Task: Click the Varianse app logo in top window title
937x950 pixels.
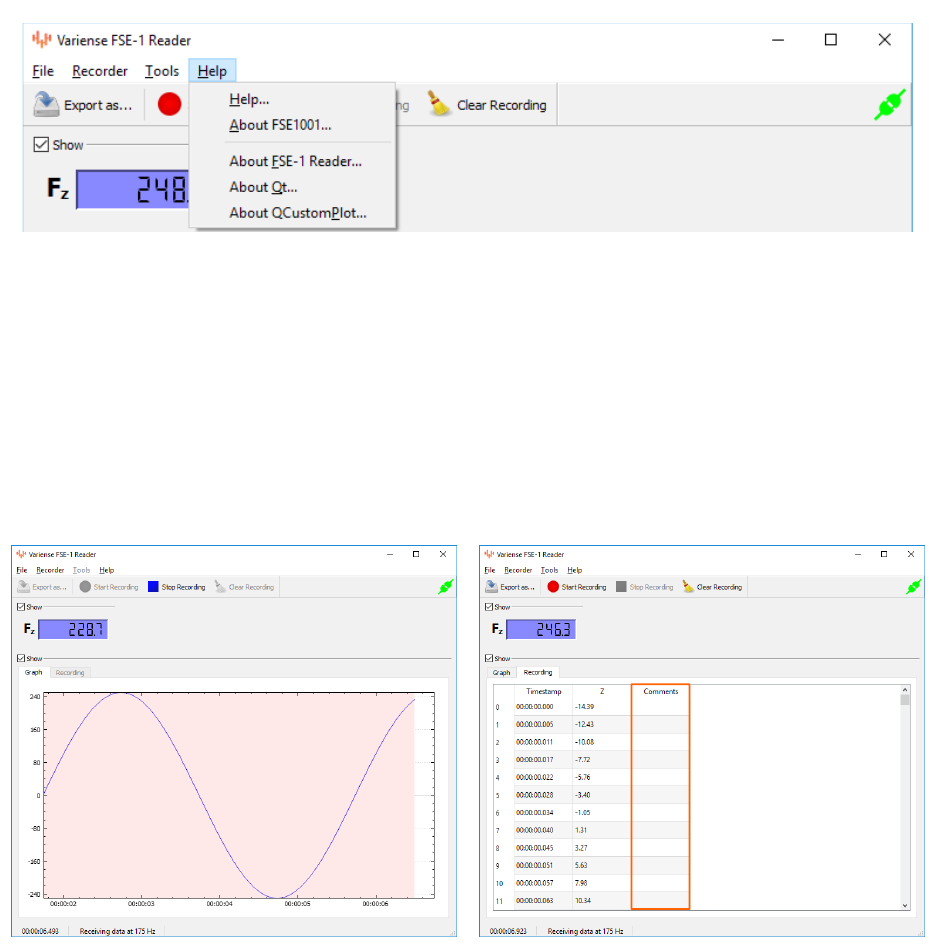Action: tap(42, 40)
